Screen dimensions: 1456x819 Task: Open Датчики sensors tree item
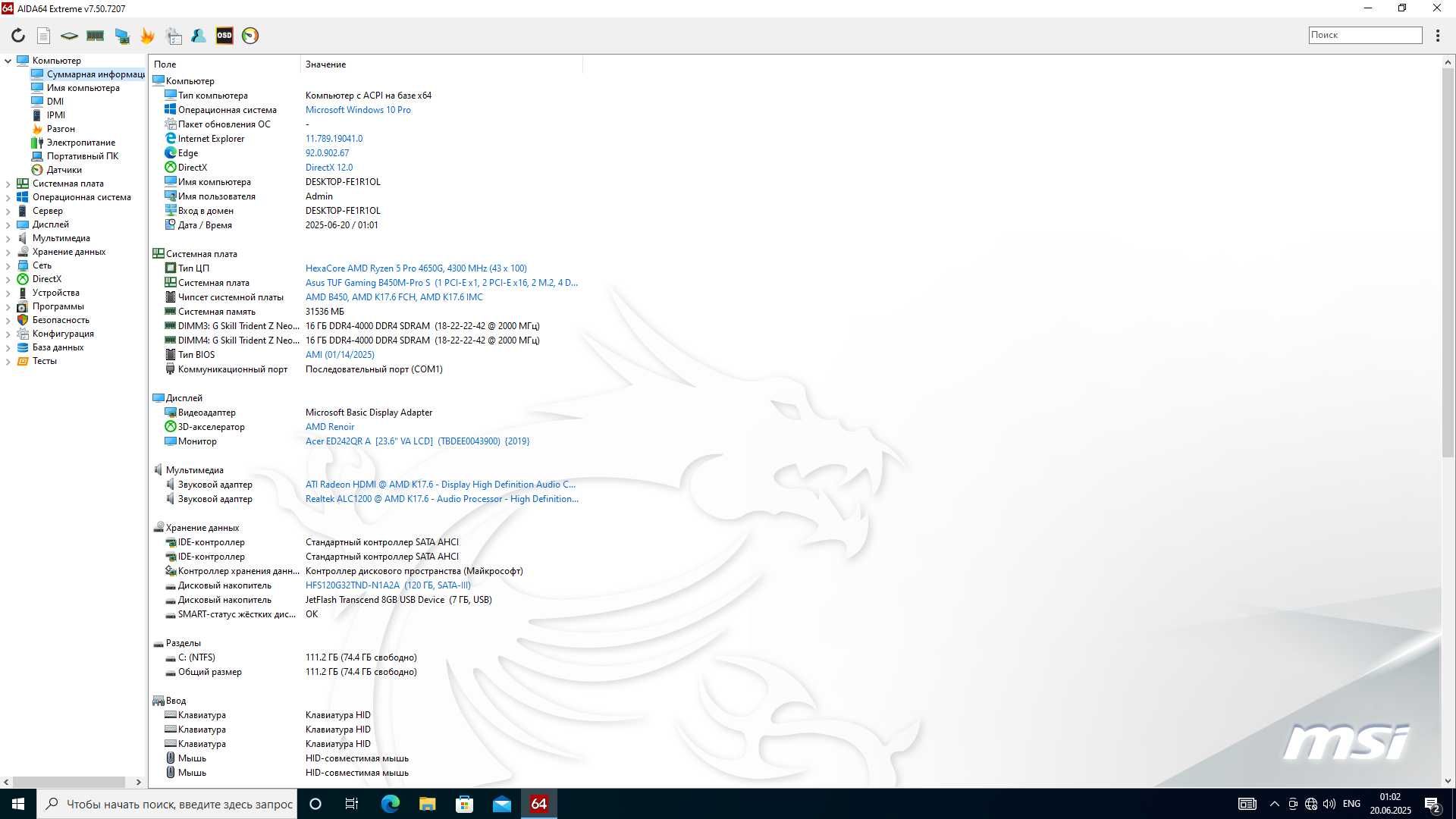point(57,170)
